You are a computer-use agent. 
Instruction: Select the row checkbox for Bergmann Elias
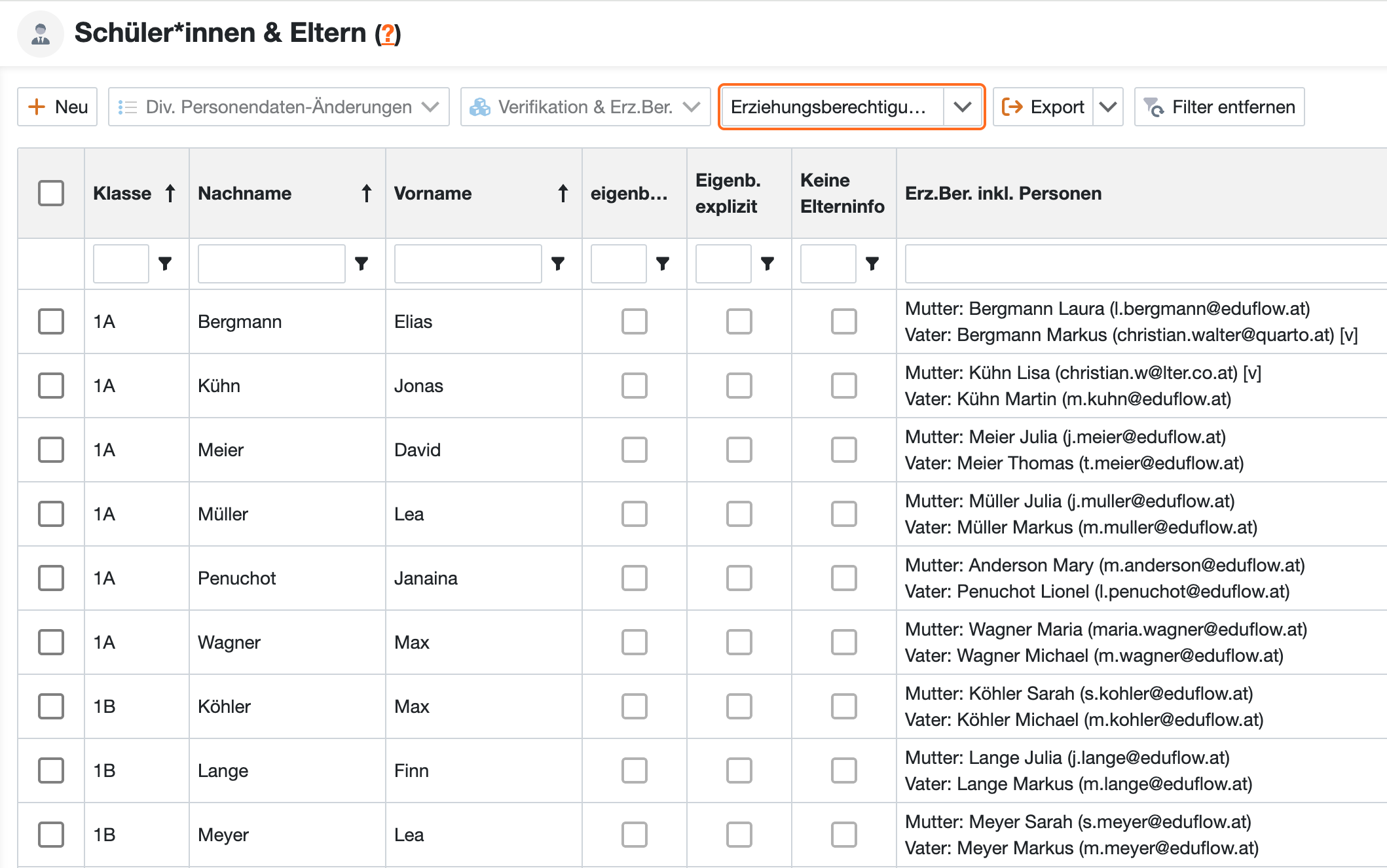[51, 321]
